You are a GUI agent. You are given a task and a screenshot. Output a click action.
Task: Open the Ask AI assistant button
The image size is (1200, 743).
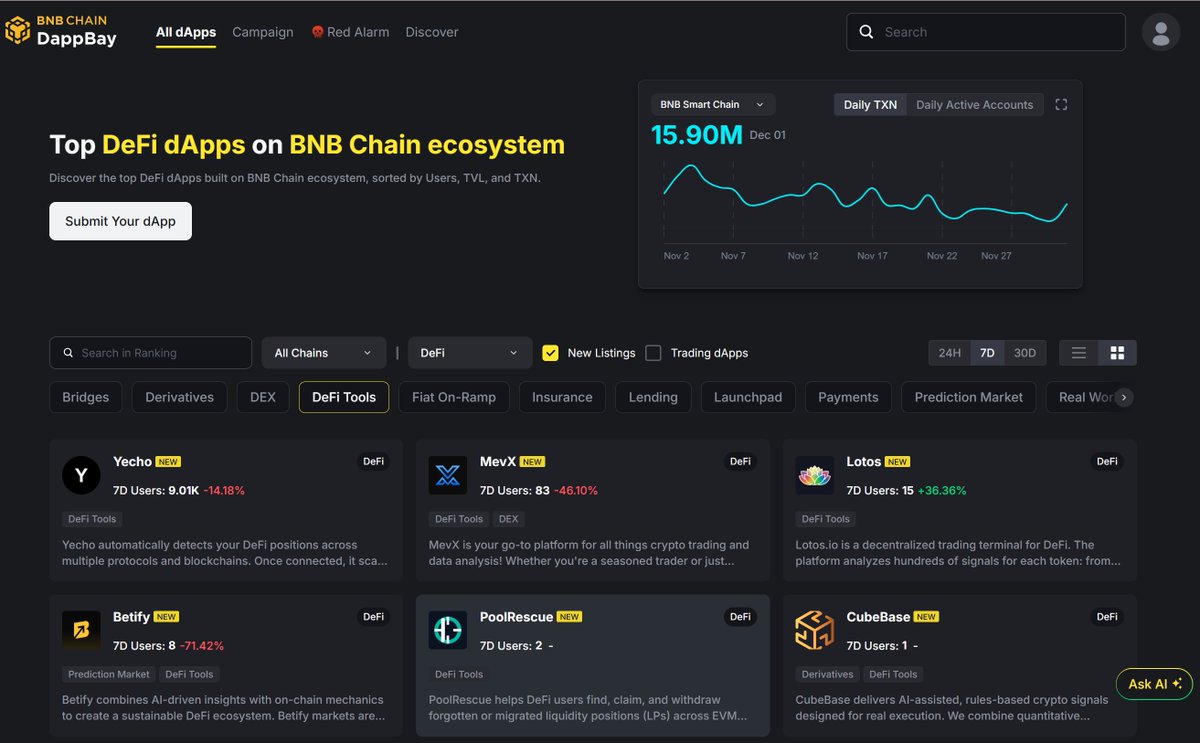tap(1154, 684)
